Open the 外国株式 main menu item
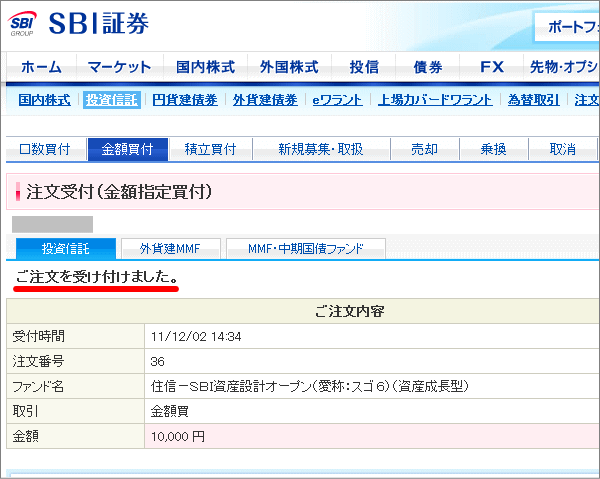The width and height of the screenshot is (600, 479). 289,67
